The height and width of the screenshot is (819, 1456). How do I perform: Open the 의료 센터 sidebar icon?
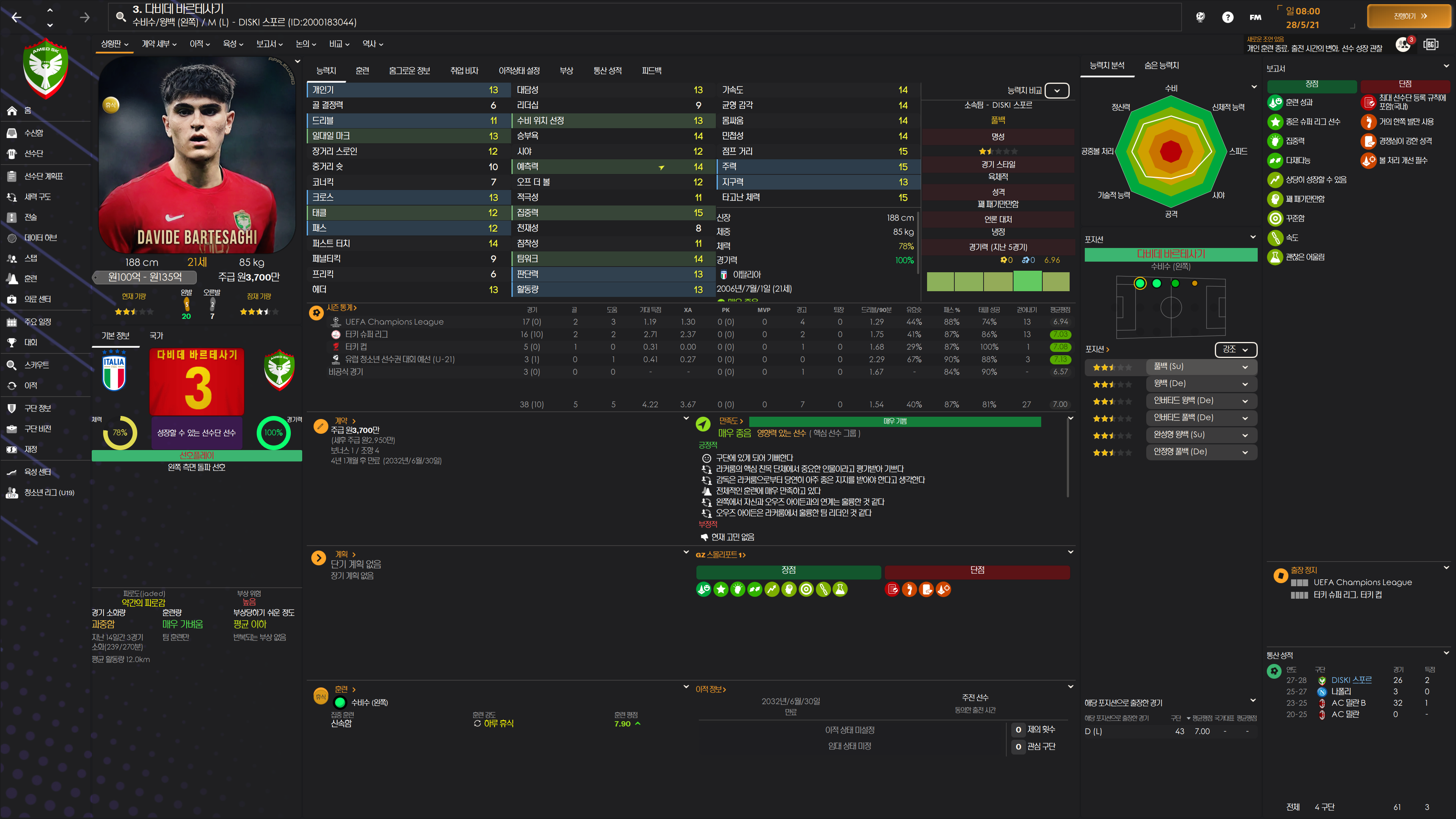12,299
